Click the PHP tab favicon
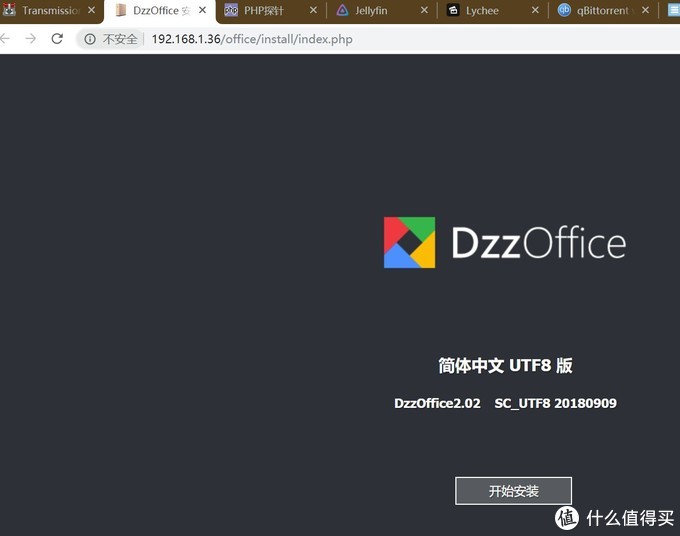The image size is (680, 536). tap(231, 10)
